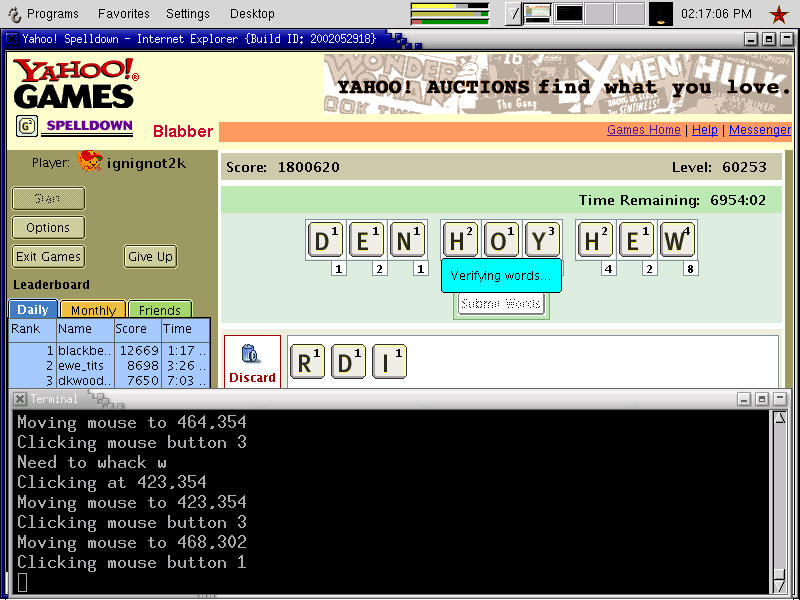Click the SPELLDOWN title text
The width and height of the screenshot is (800, 600).
(x=89, y=126)
